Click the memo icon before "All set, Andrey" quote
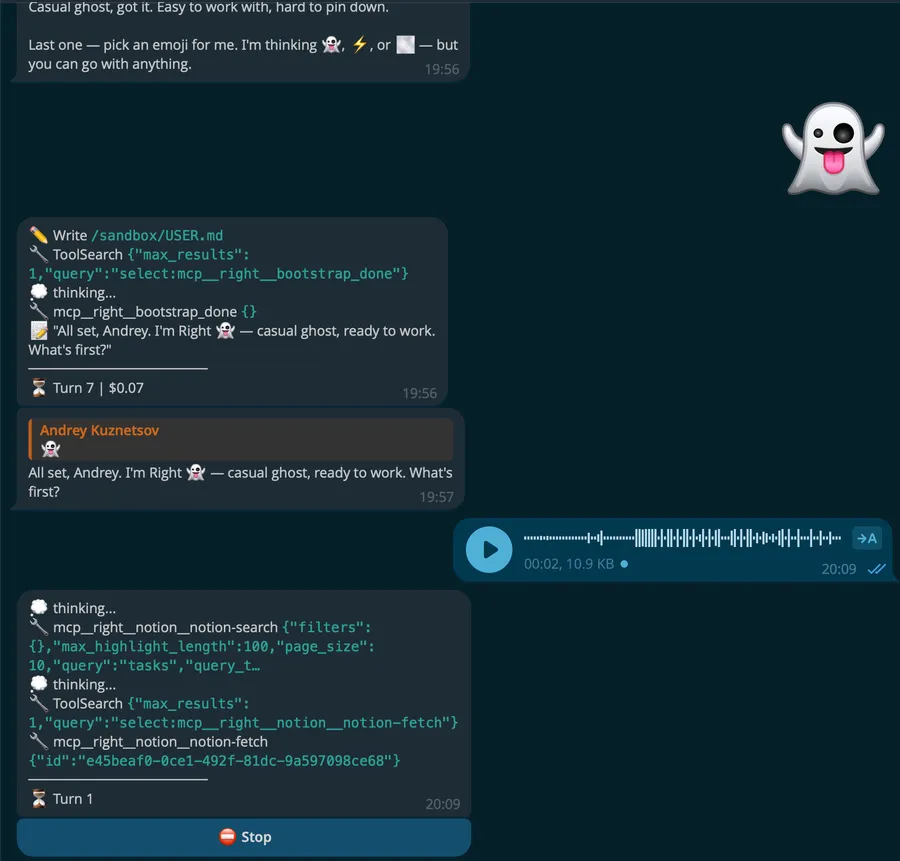 38,331
